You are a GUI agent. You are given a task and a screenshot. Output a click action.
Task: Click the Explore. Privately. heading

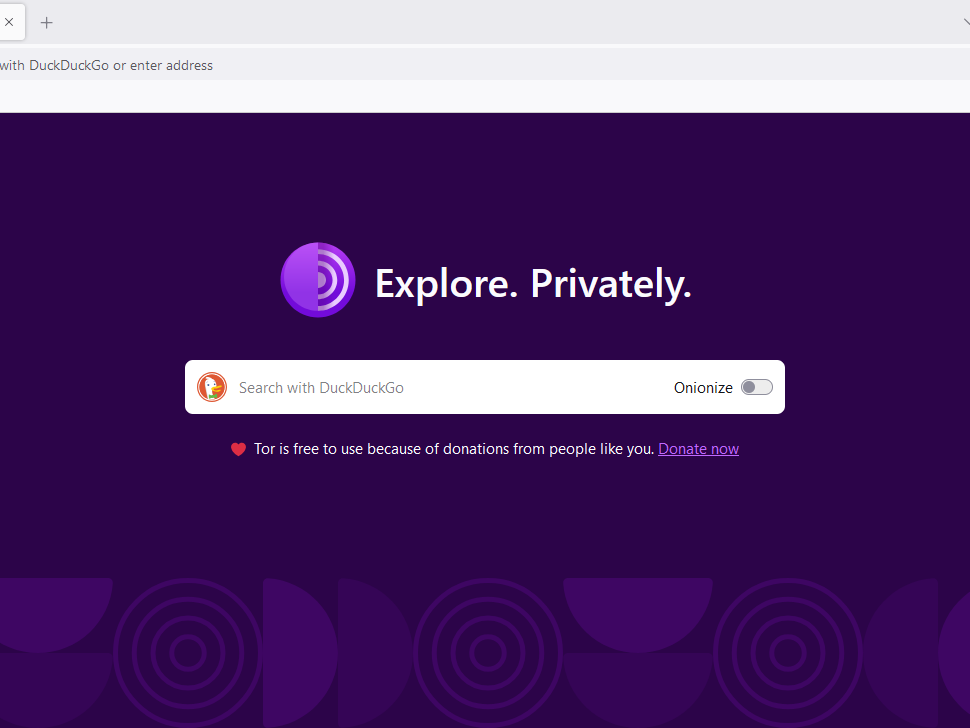tap(533, 284)
